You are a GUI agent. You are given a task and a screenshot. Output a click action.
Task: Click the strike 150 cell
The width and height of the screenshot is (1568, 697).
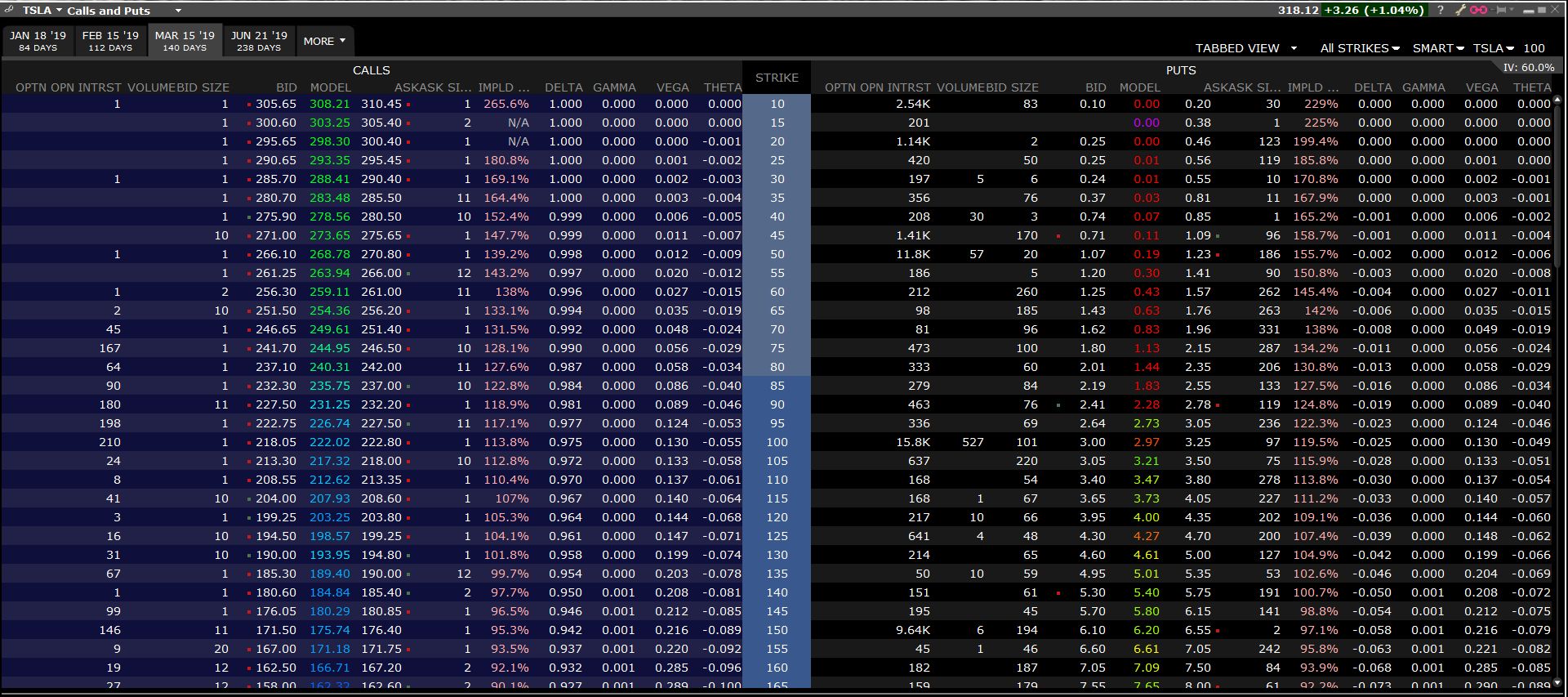click(x=777, y=630)
